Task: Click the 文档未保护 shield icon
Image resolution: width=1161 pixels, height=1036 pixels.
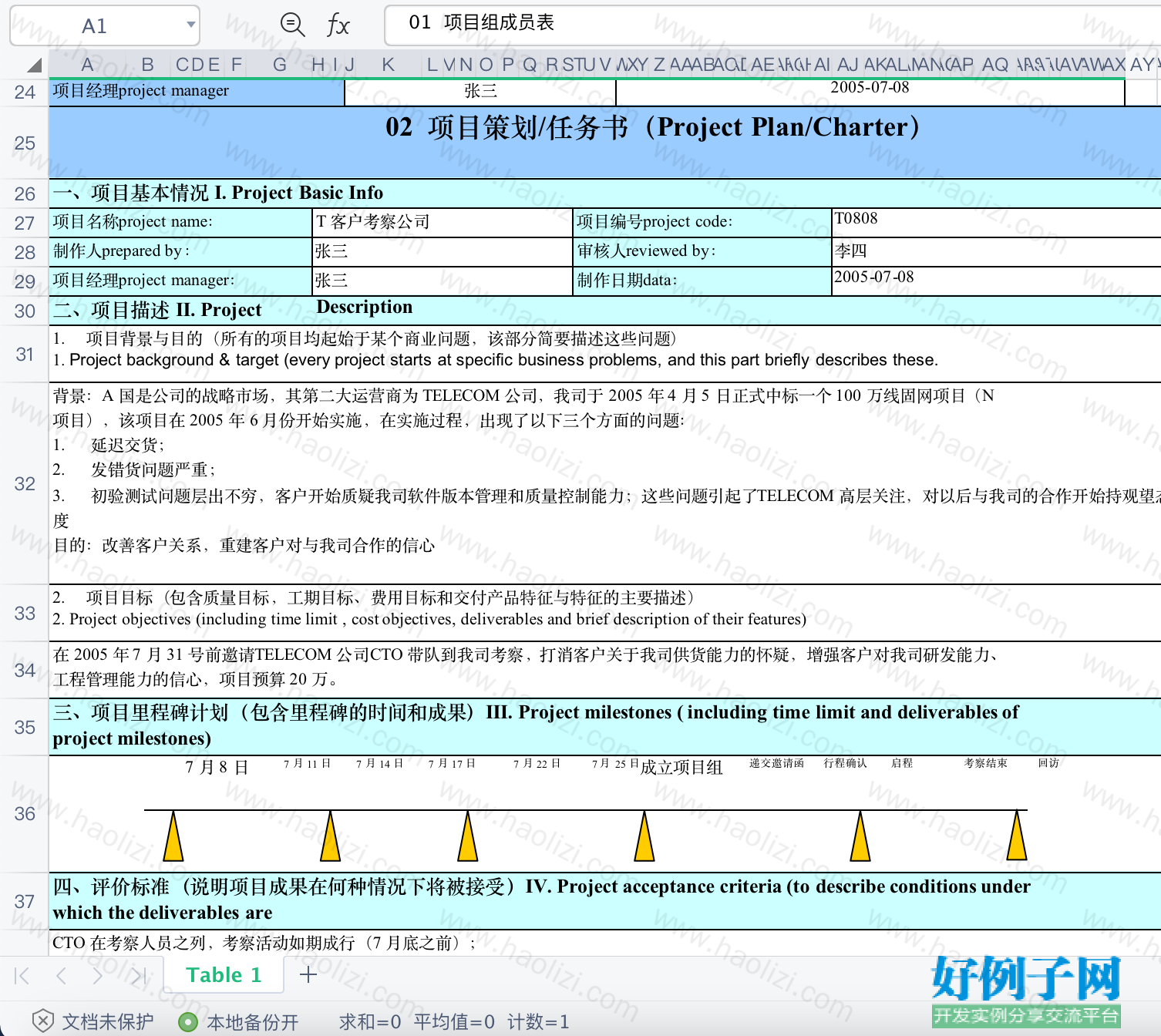Action: pos(42,1021)
